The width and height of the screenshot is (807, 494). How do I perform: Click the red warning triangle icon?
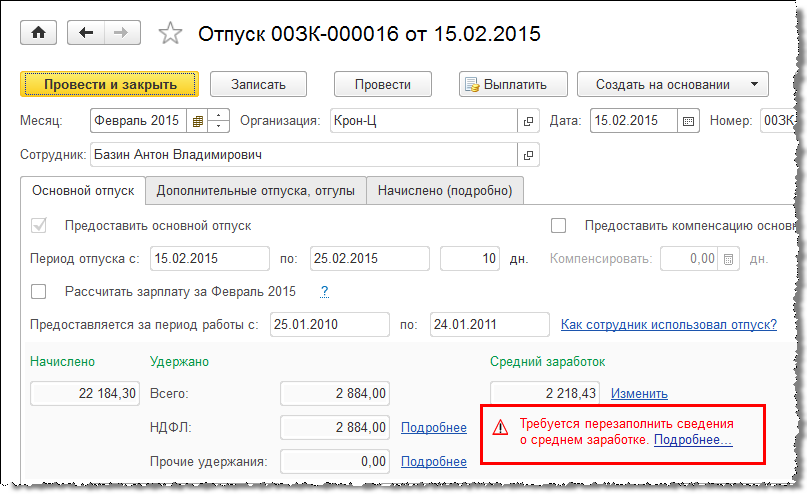pos(500,428)
